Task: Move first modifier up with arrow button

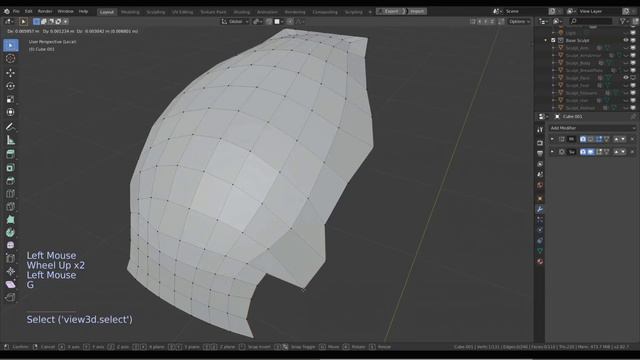Action: click(x=616, y=139)
